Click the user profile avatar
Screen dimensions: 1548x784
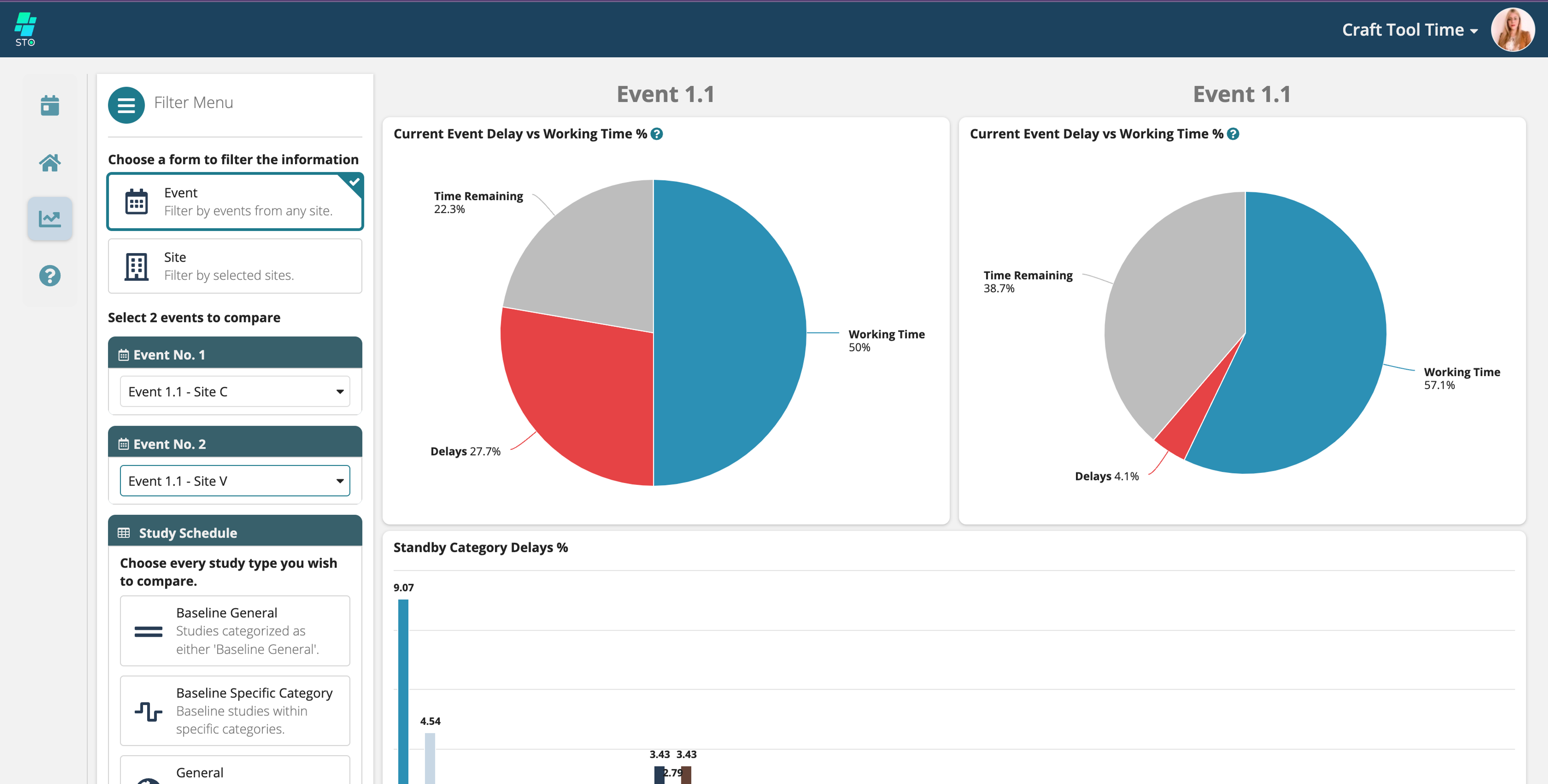(1513, 29)
